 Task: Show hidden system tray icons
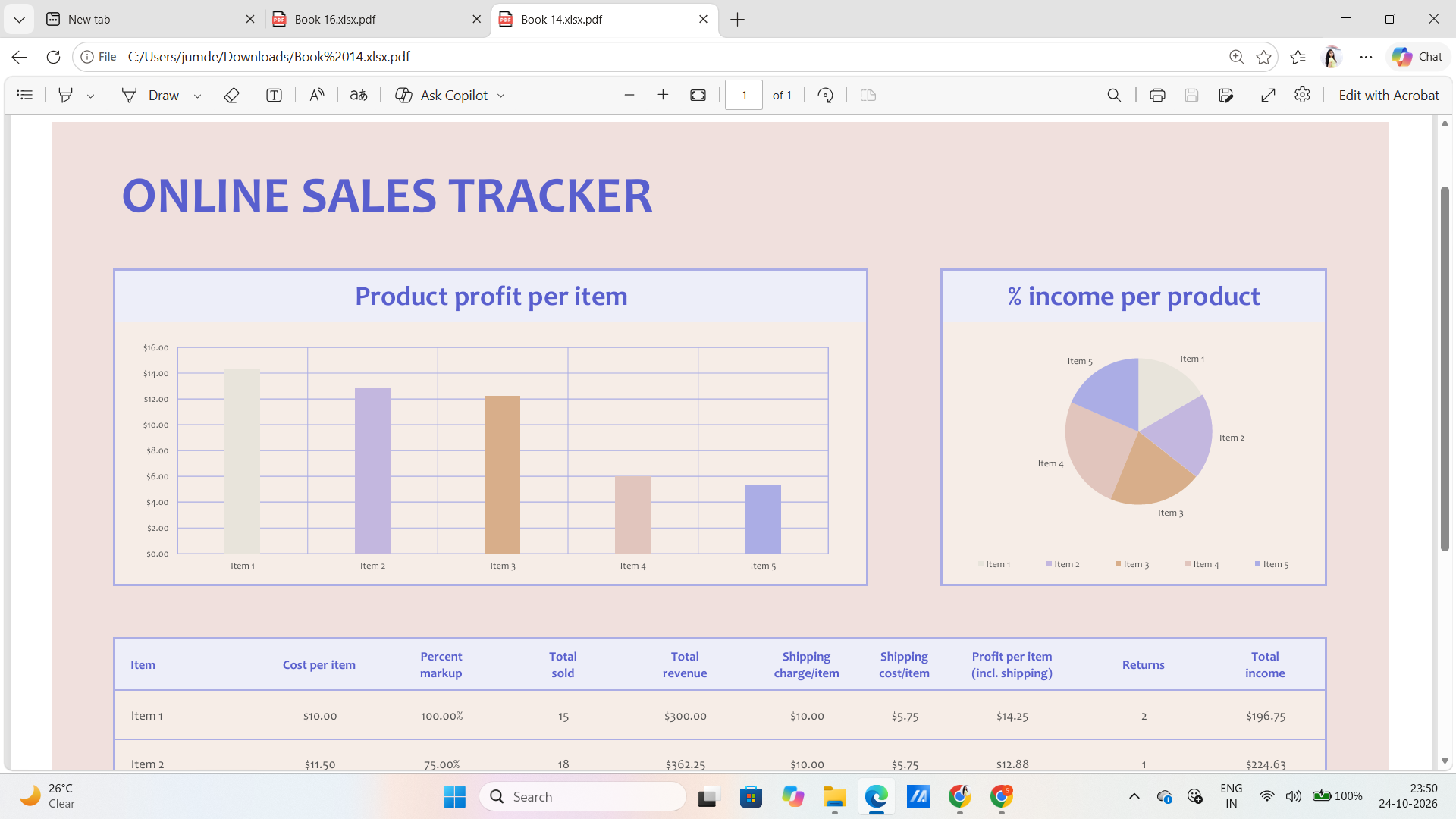1134,796
